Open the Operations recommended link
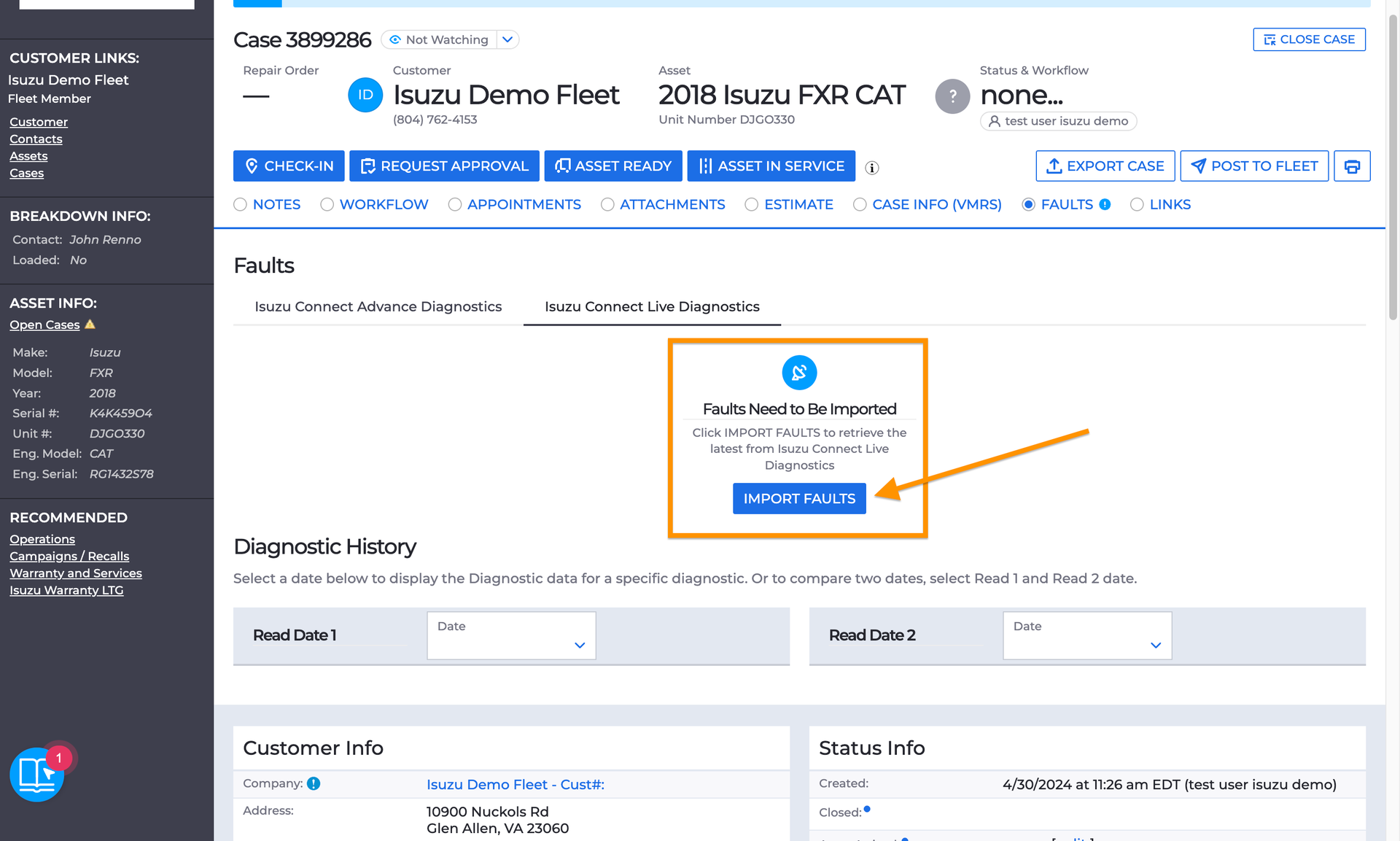This screenshot has height=841, width=1400. click(42, 540)
